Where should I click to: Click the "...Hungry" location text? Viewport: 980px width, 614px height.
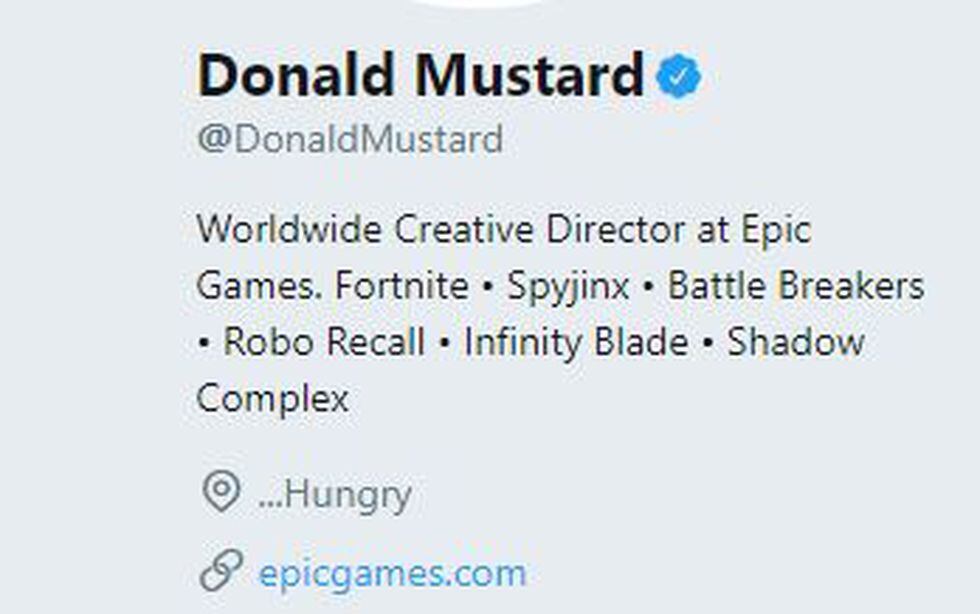click(335, 495)
